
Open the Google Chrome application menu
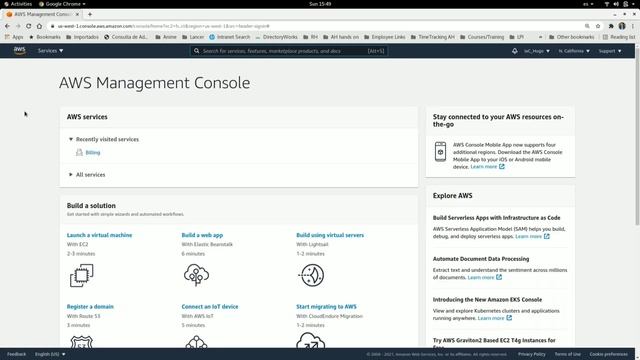click(62, 4)
